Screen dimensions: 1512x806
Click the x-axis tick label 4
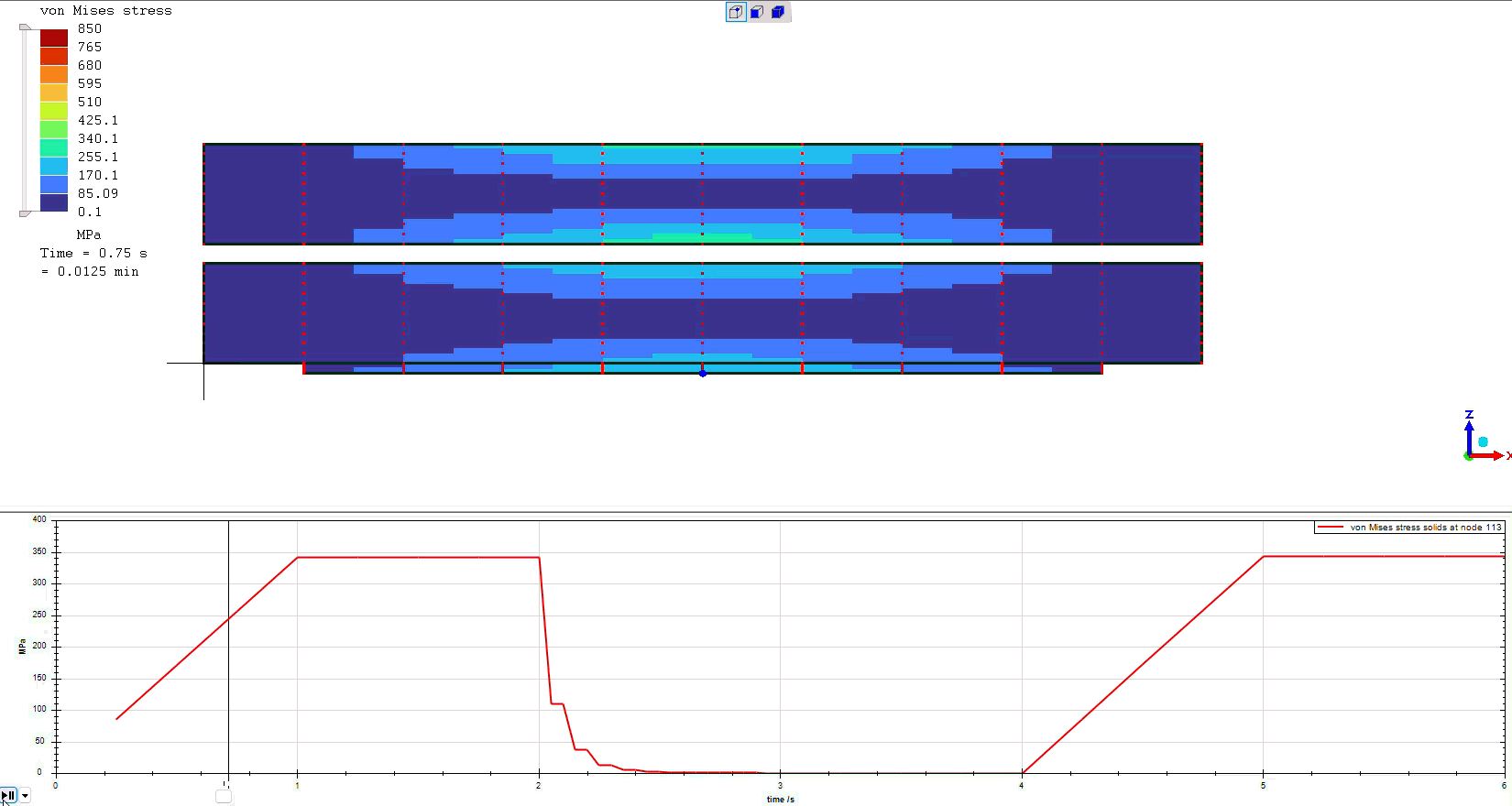click(x=1022, y=785)
